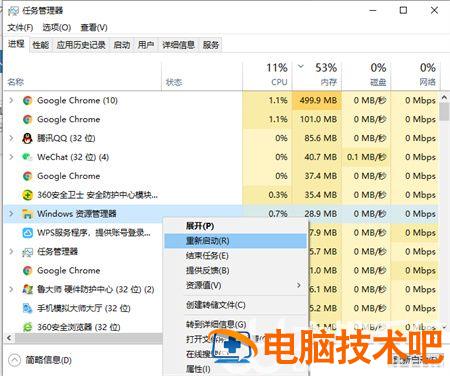Image resolution: width=450 pixels, height=376 pixels.
Task: Choose 转到详细信息(G) in the context menu
Action: [235, 324]
